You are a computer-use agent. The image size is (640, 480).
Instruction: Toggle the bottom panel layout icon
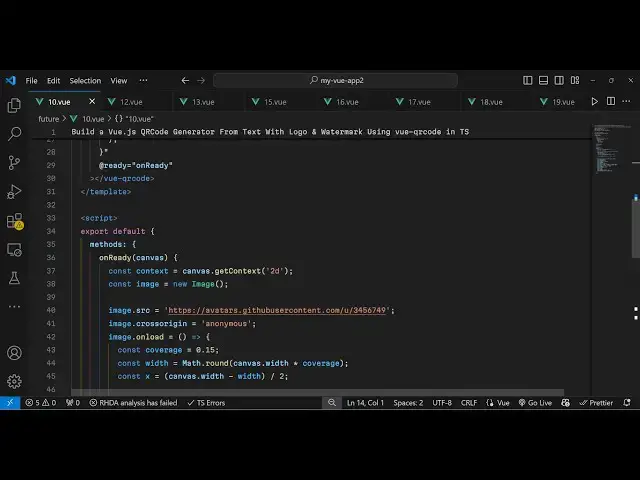543,80
